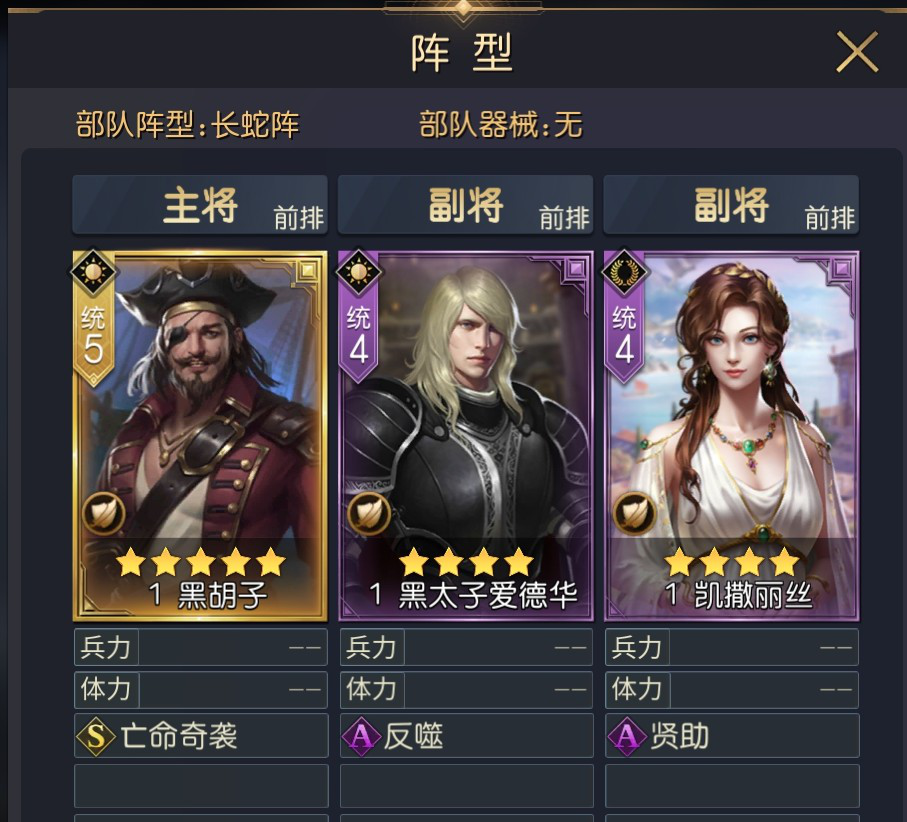
Task: Click the laurel wreath emblem on 凯撒丽丝 card
Action: [x=624, y=270]
